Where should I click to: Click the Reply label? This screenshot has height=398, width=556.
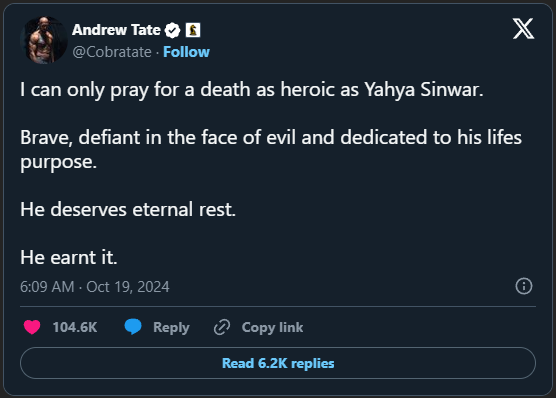pos(171,327)
